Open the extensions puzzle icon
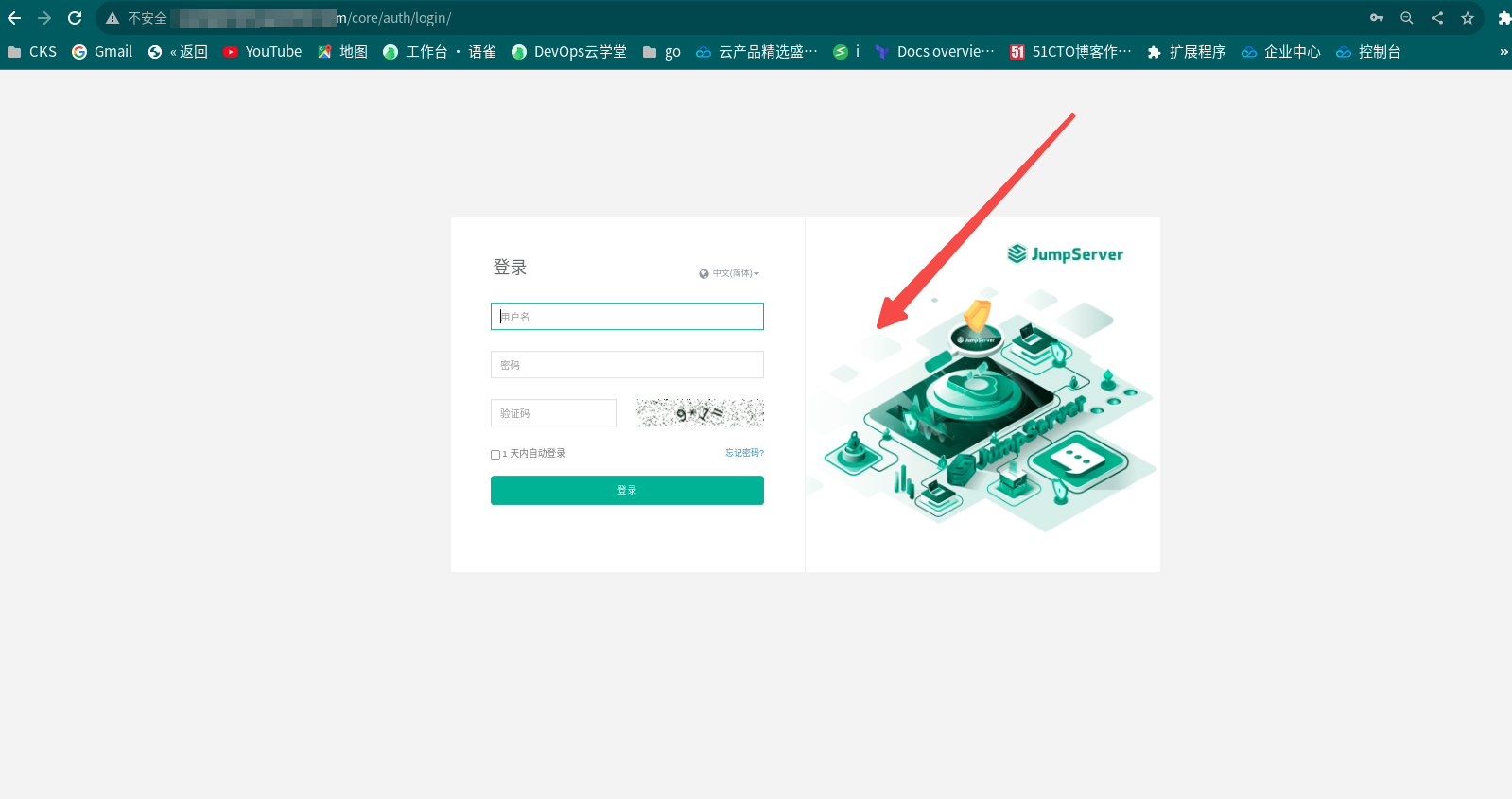The image size is (1512, 799). (x=1503, y=18)
